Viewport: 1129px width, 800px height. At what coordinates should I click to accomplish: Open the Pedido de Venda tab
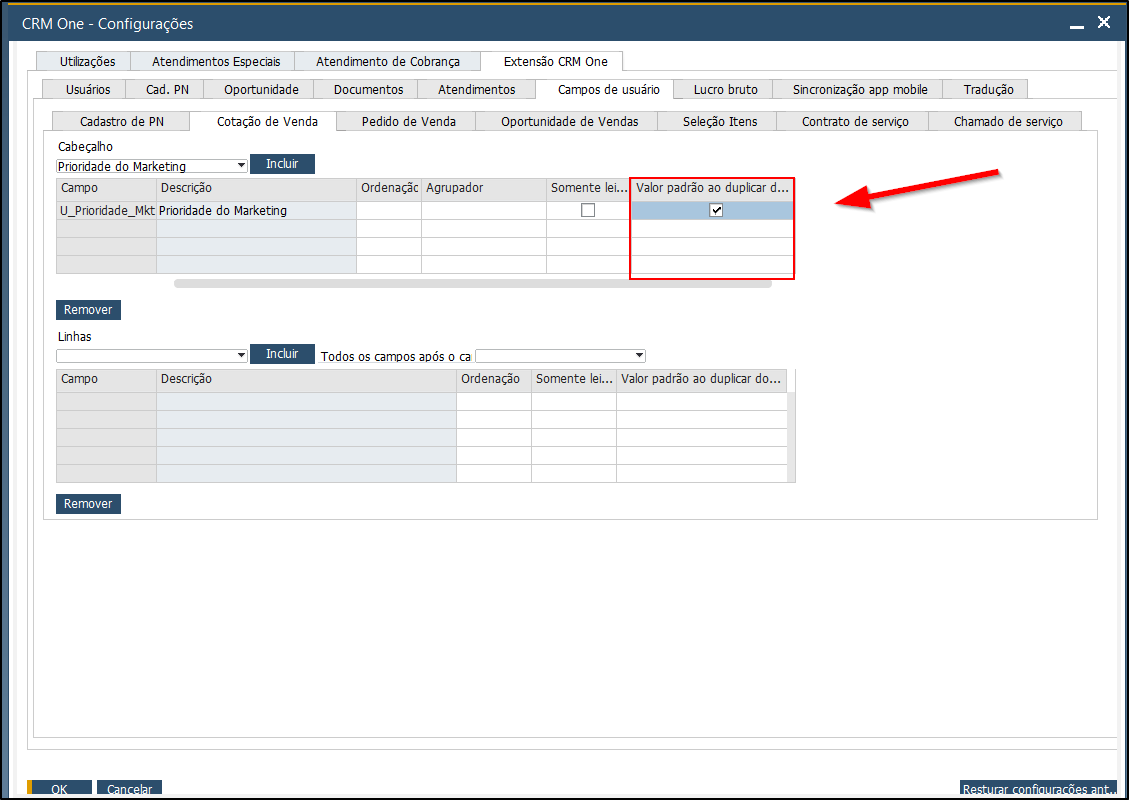coord(408,121)
